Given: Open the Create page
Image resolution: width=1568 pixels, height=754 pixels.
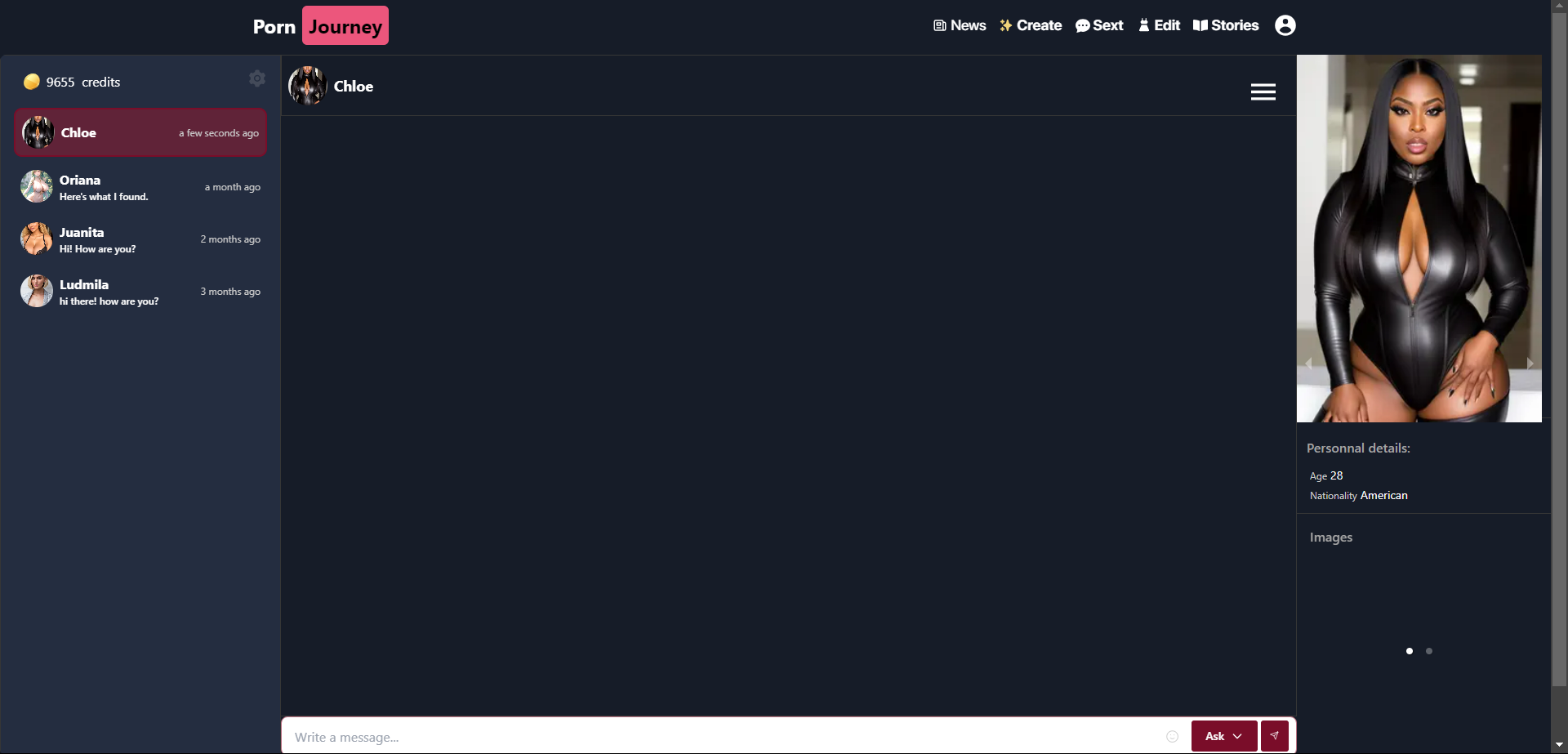Looking at the screenshot, I should coord(1031,25).
